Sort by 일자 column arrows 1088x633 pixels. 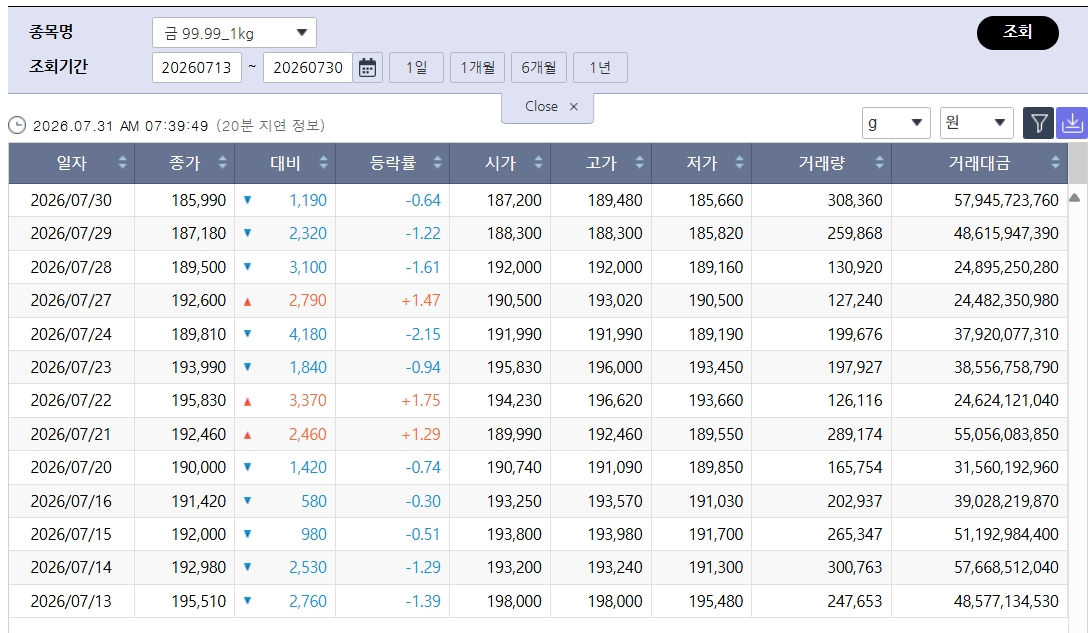tap(122, 162)
